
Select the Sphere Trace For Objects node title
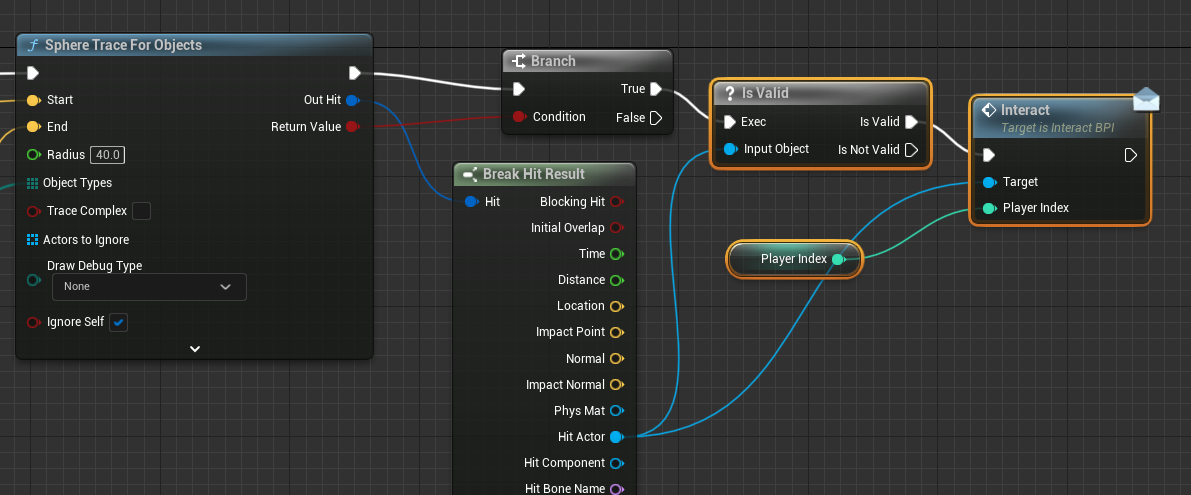124,45
